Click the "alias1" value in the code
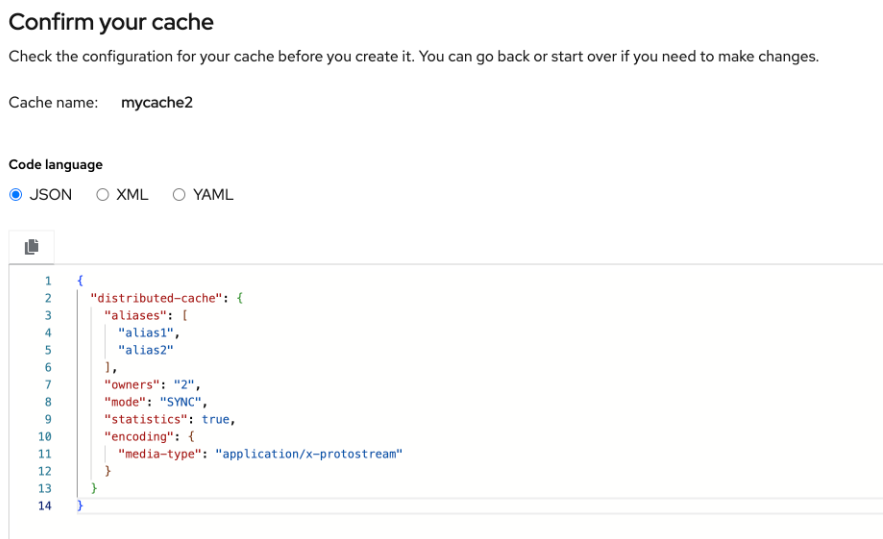Viewport: 883px width, 539px height. click(145, 333)
